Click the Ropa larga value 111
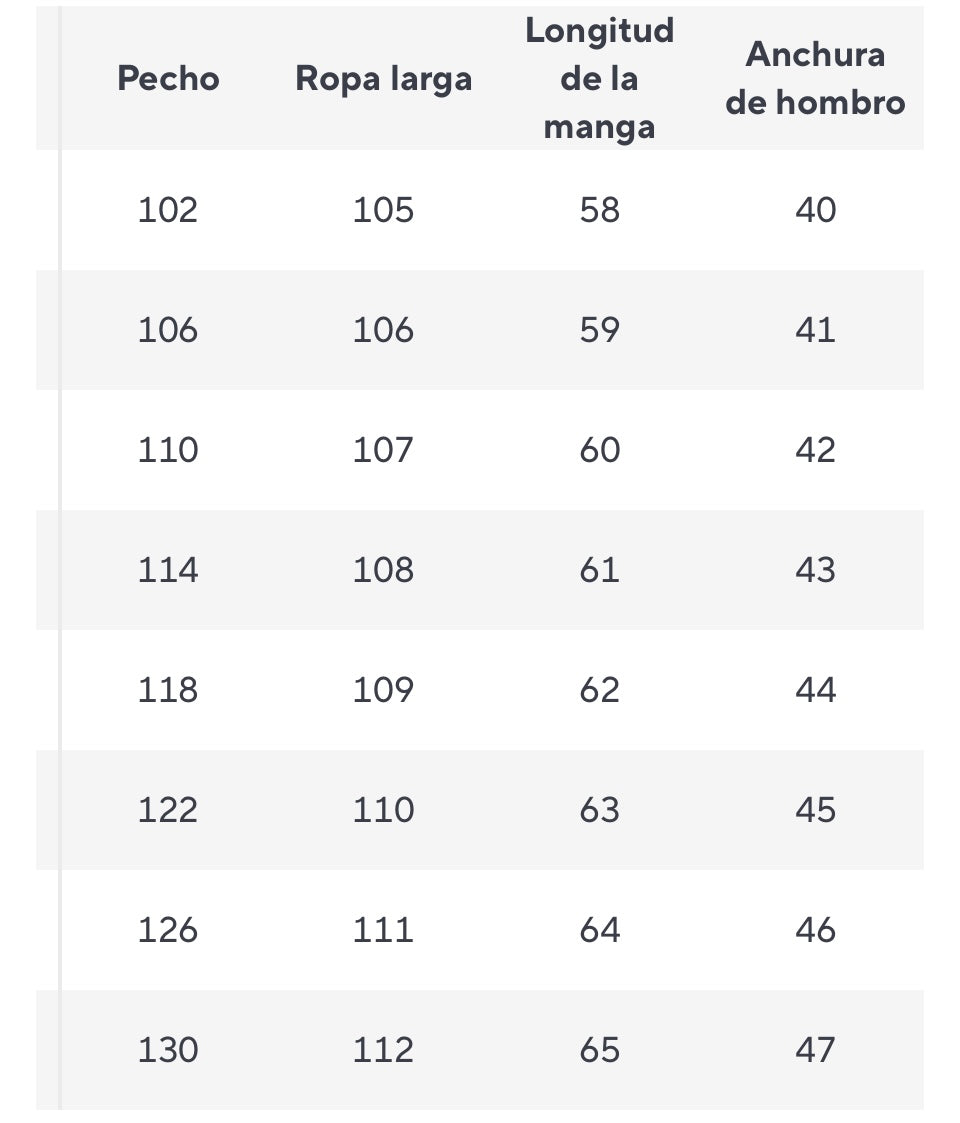The height and width of the screenshot is (1123, 960). point(383,930)
